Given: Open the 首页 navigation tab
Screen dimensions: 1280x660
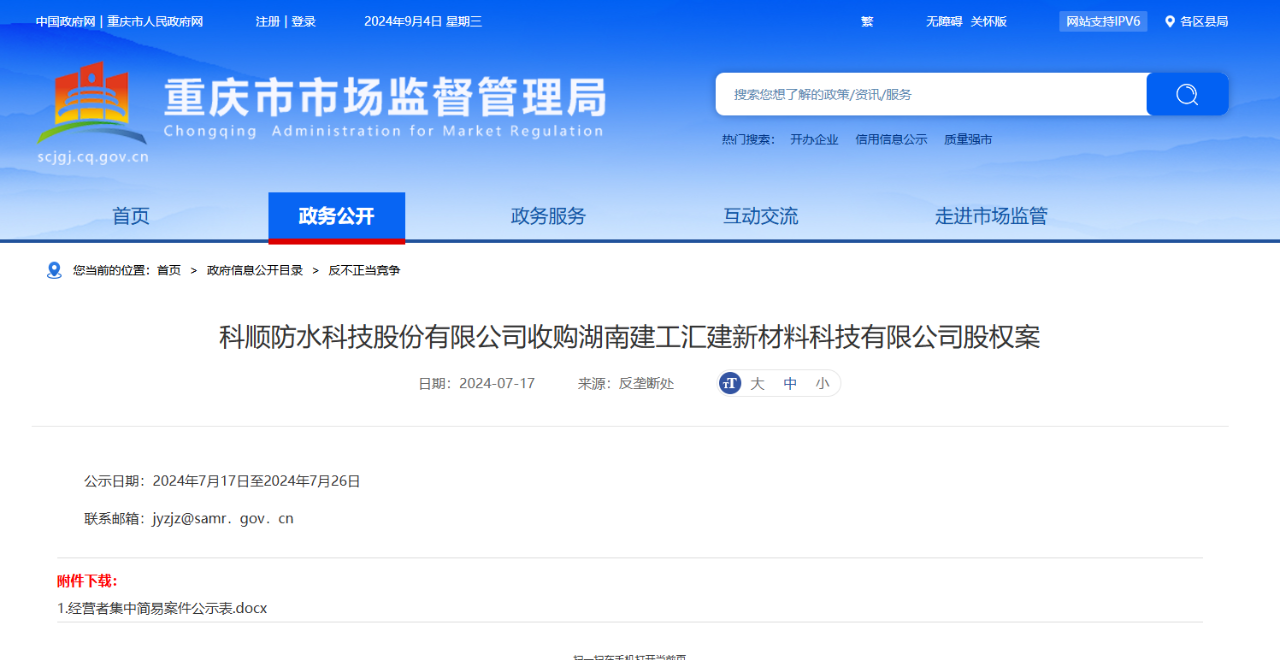Looking at the screenshot, I should point(131,216).
